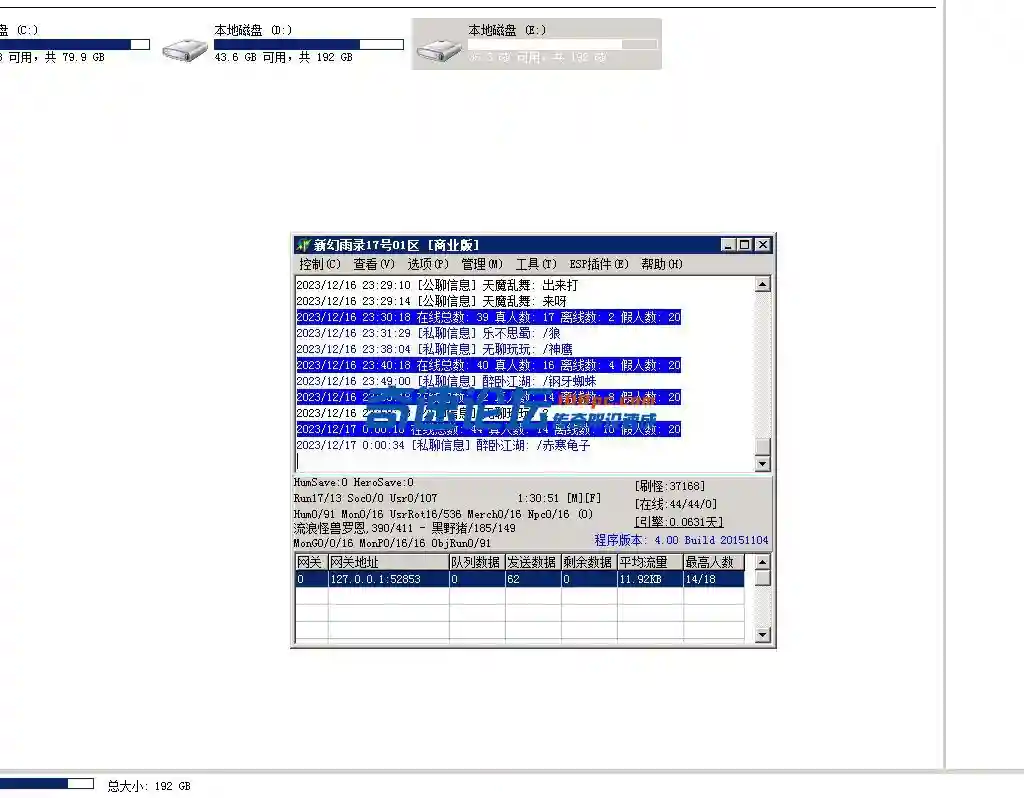Click the gateway table scroll-down arrow
The height and width of the screenshot is (798, 1024).
pos(762,635)
